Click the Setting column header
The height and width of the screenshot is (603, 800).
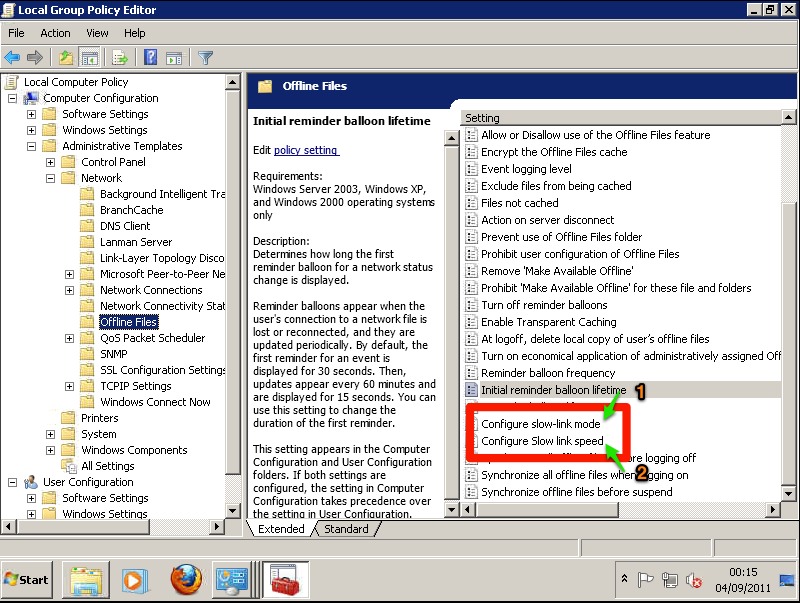[x=621, y=118]
